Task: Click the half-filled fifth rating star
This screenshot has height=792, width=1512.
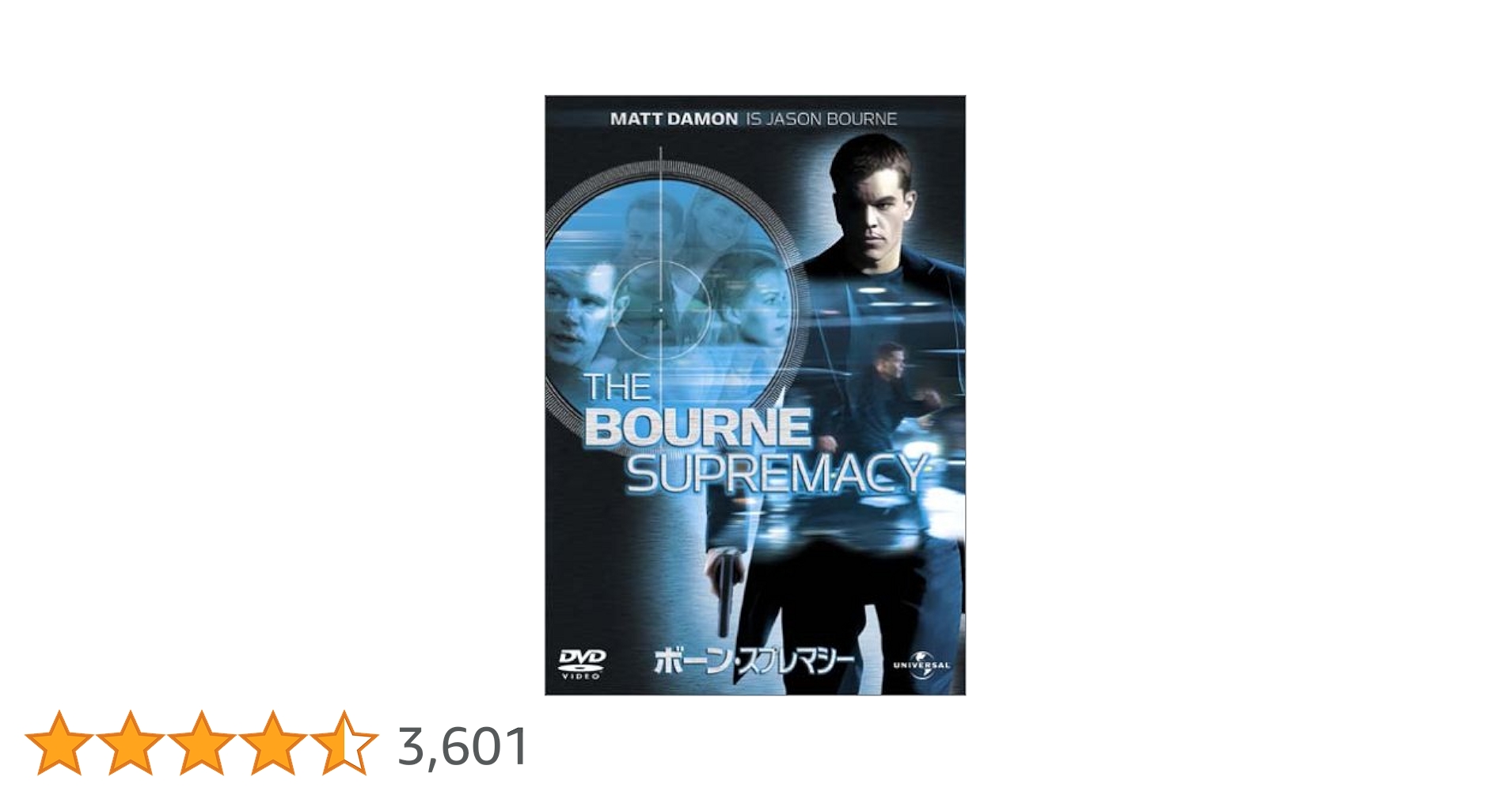Action: (344, 743)
